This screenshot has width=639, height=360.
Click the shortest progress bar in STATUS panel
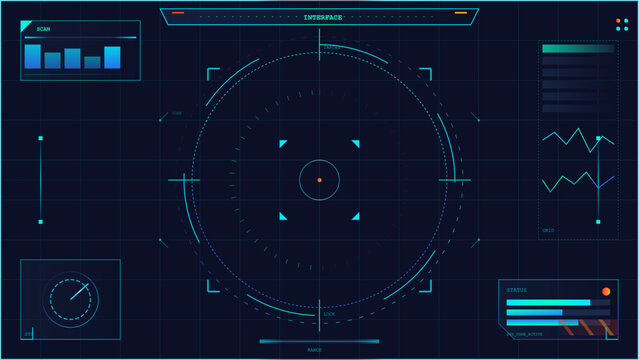(534, 312)
